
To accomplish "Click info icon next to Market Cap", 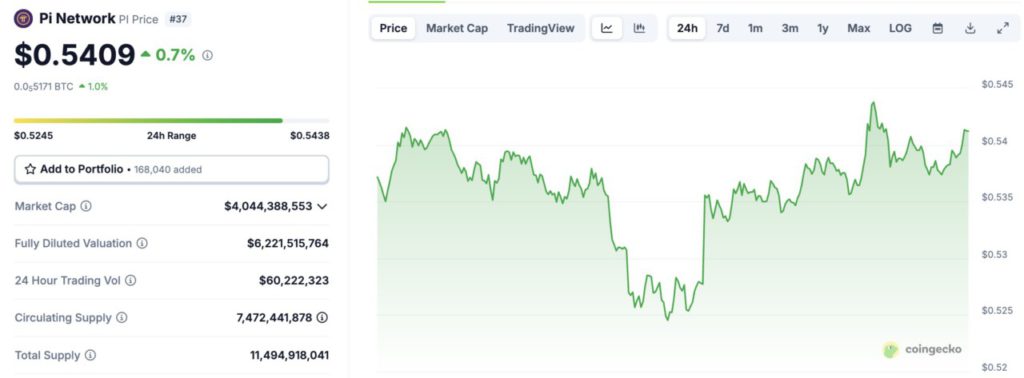I will (x=86, y=206).
